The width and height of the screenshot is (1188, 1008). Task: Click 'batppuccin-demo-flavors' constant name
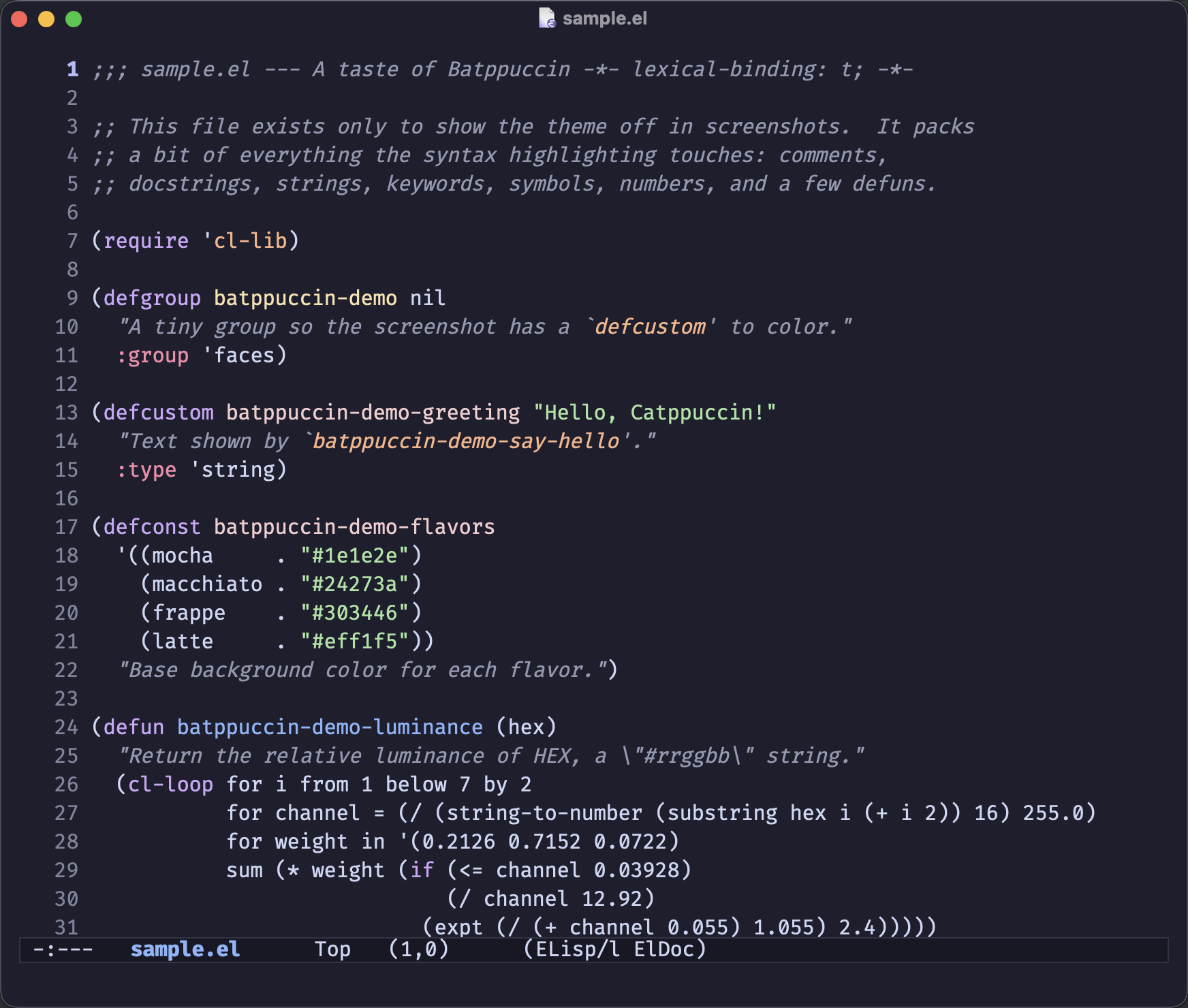pos(354,527)
